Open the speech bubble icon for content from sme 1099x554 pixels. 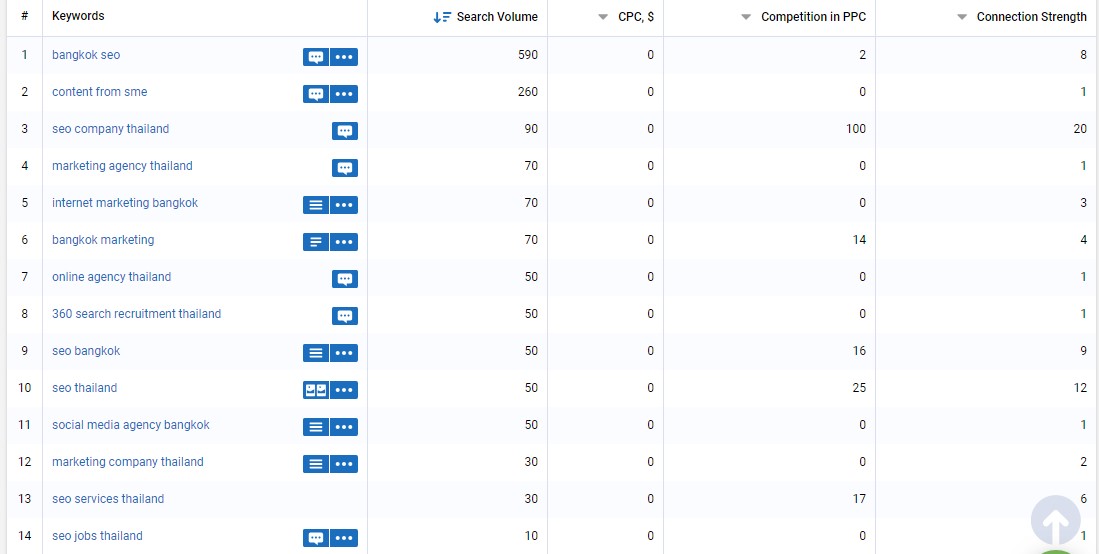(x=315, y=94)
